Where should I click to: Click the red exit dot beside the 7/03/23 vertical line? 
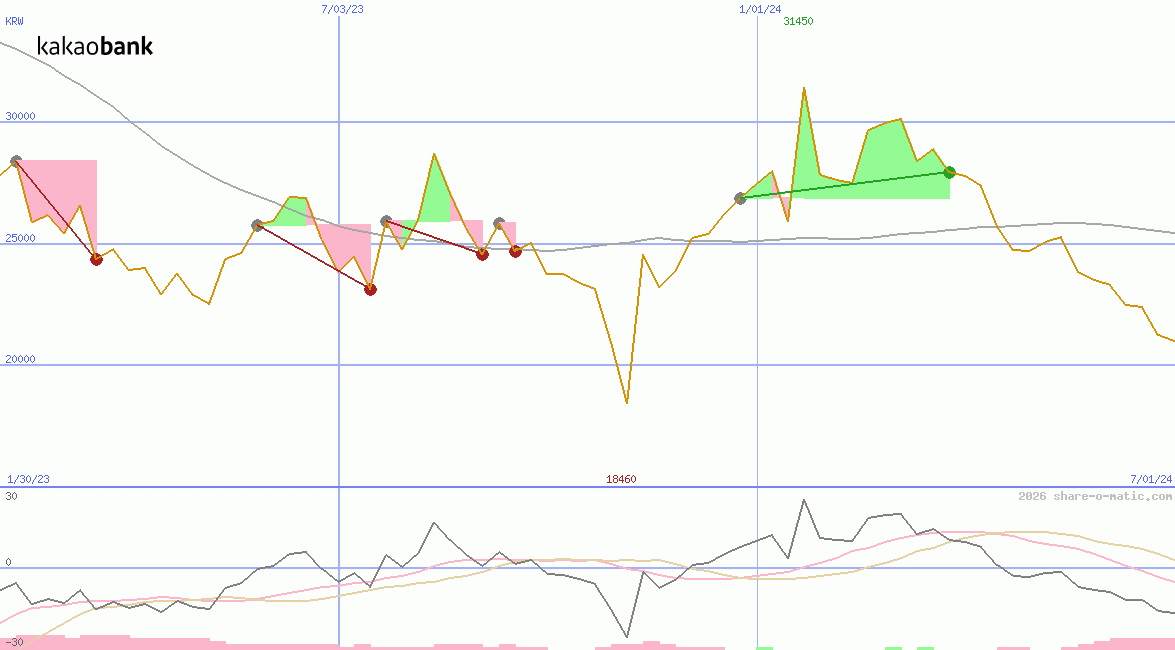pyautogui.click(x=370, y=289)
